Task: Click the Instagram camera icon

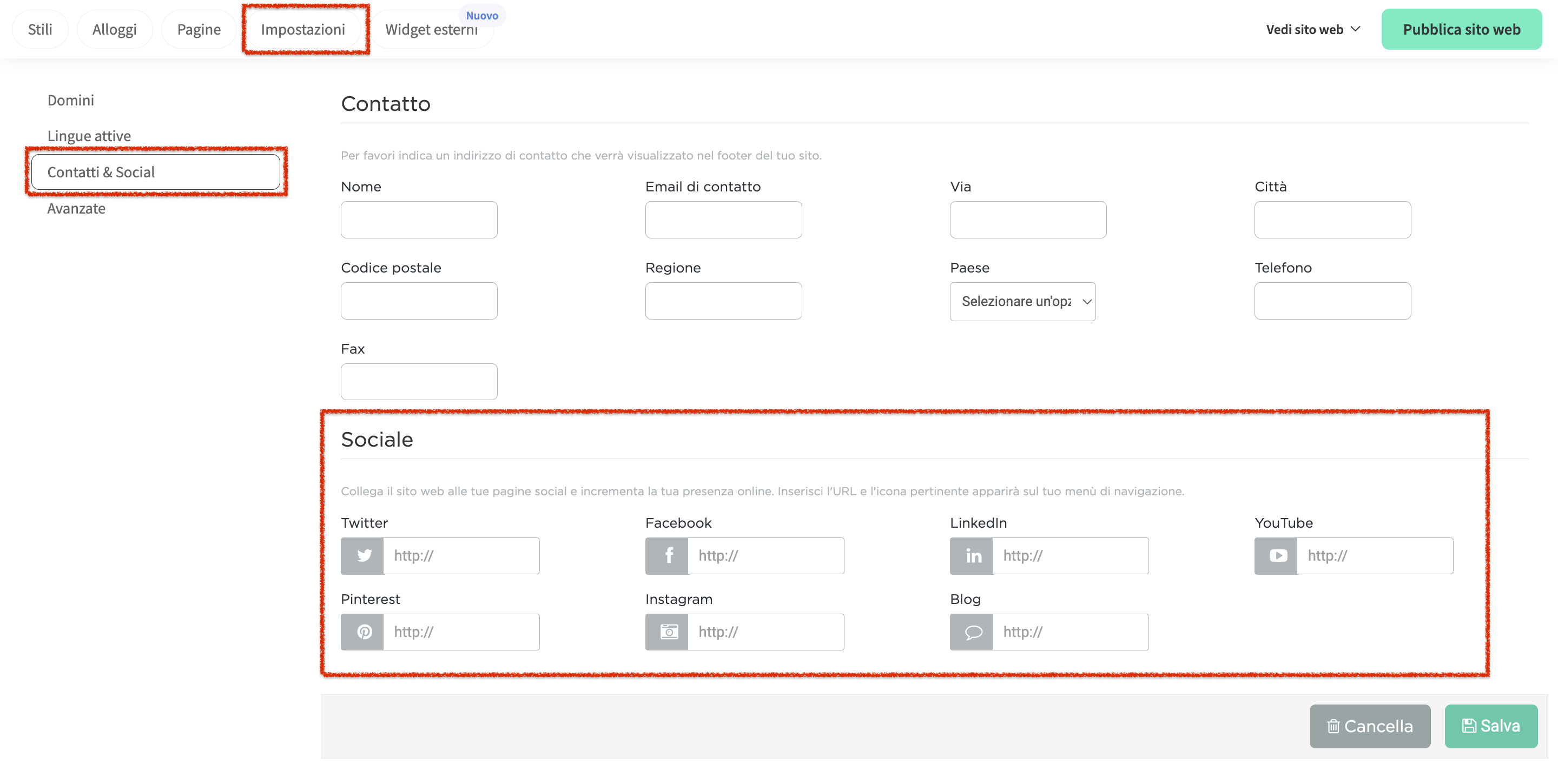Action: 668,632
